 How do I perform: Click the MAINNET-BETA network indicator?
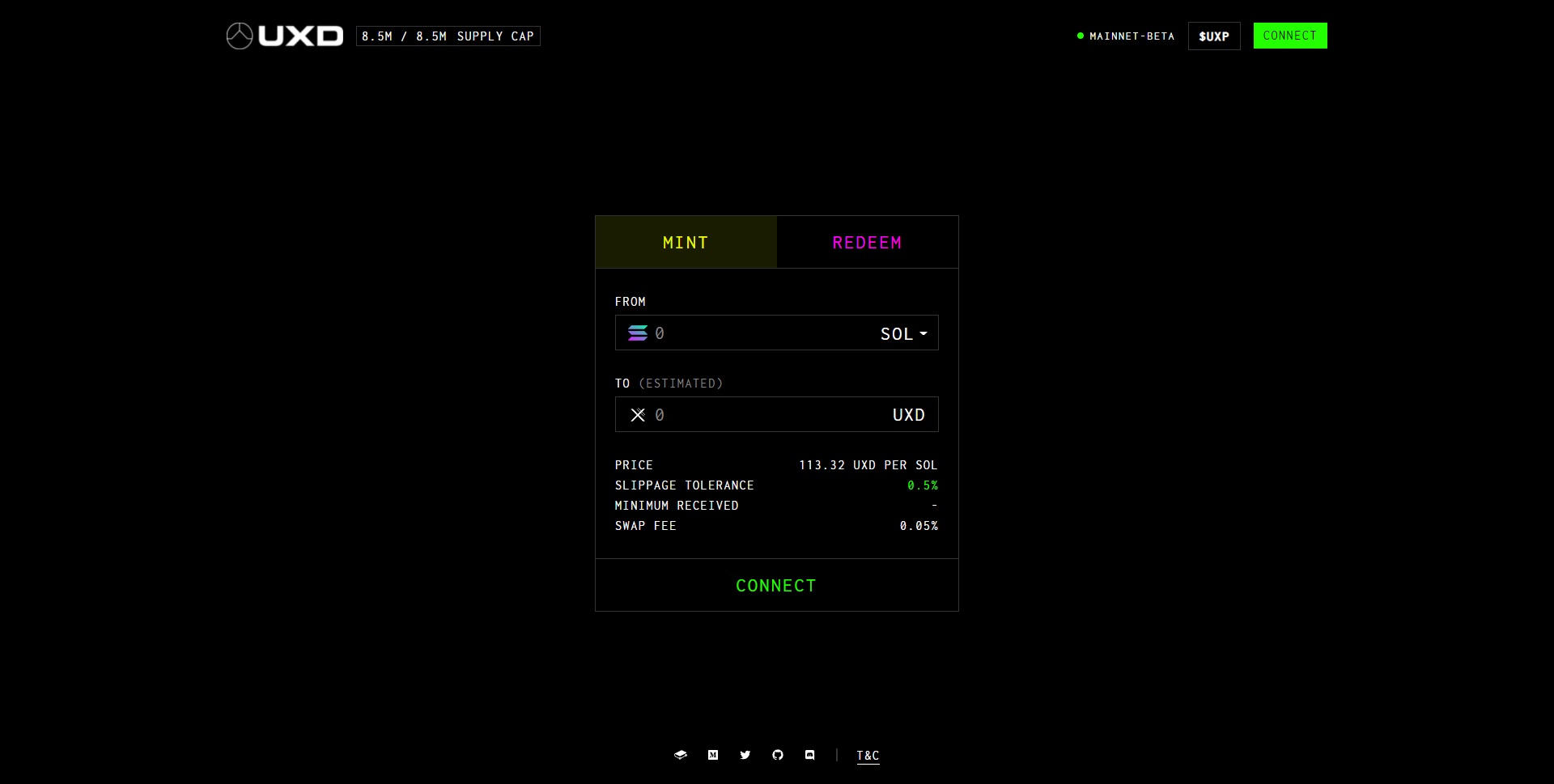pyautogui.click(x=1126, y=36)
